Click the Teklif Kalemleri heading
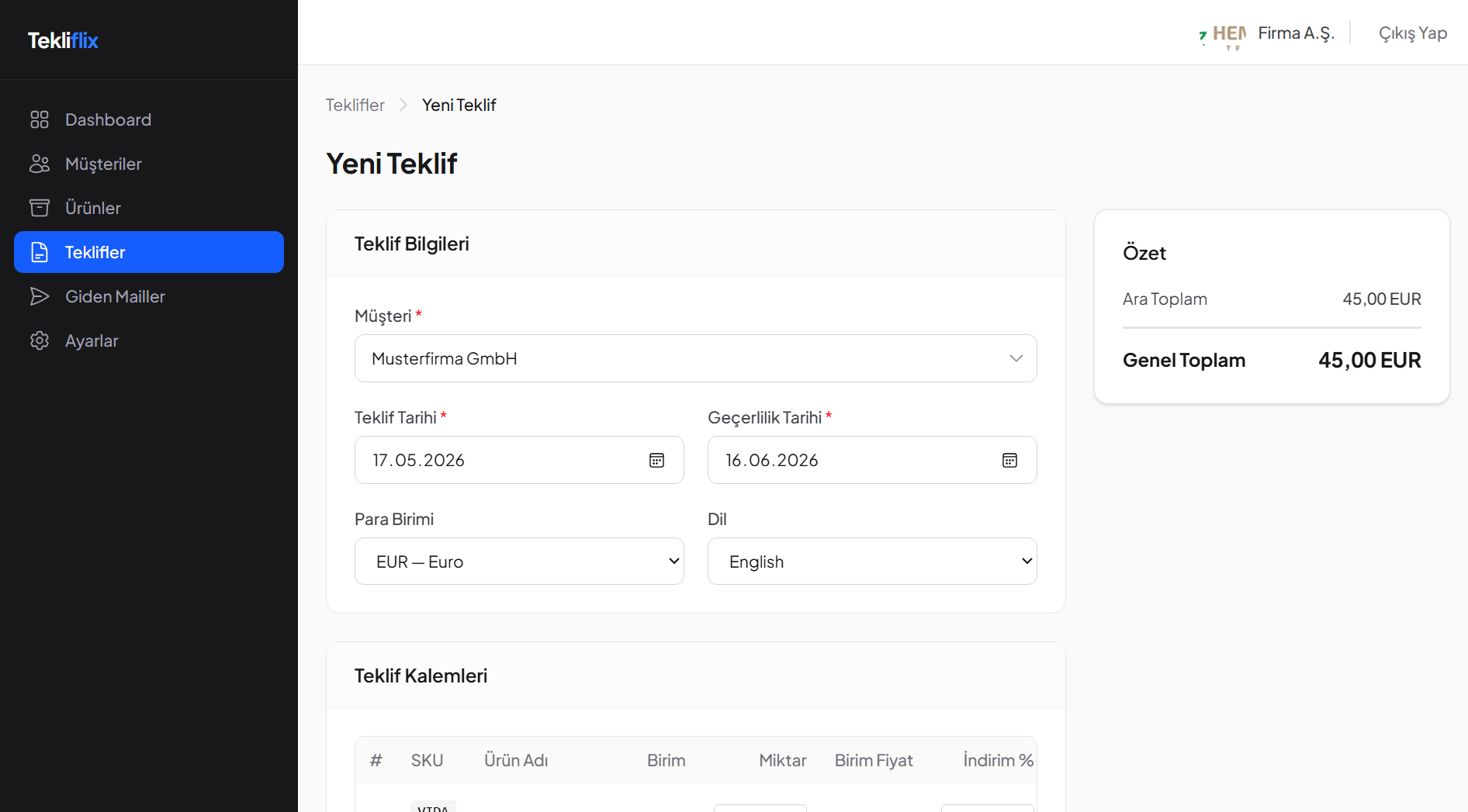The height and width of the screenshot is (812, 1468). click(x=421, y=676)
